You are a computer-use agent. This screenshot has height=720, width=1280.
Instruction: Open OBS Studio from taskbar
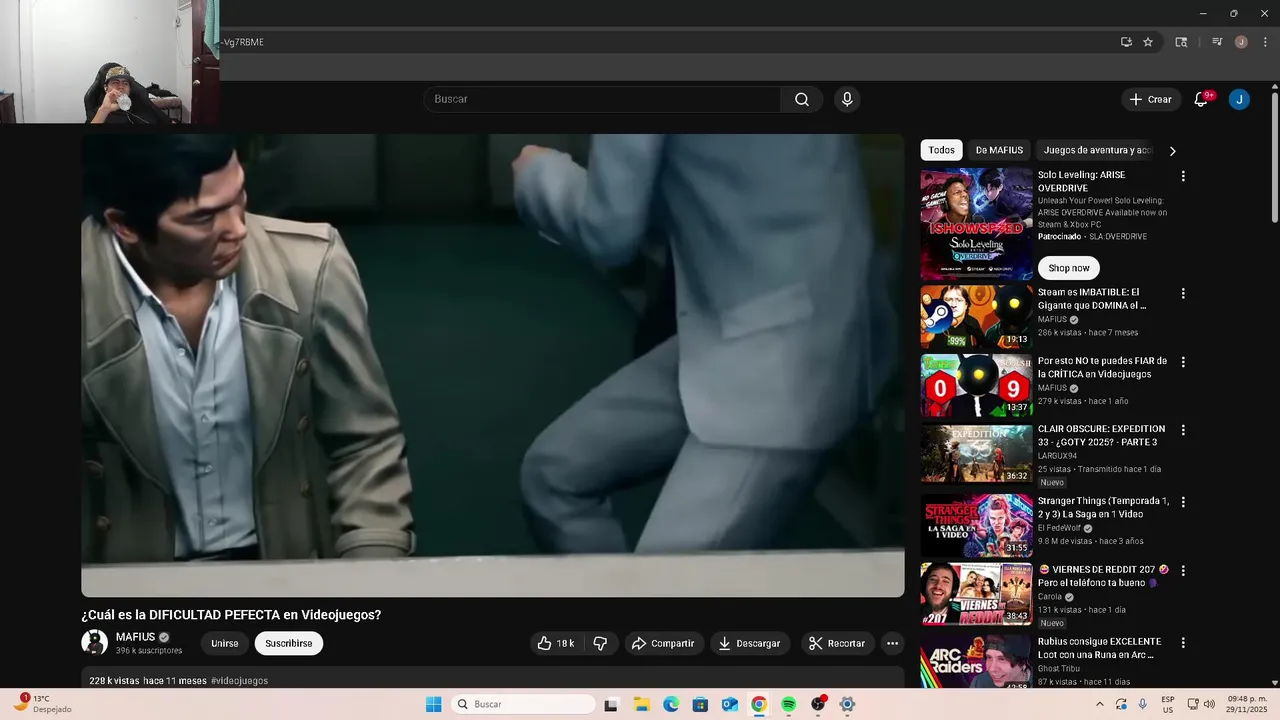coord(818,704)
